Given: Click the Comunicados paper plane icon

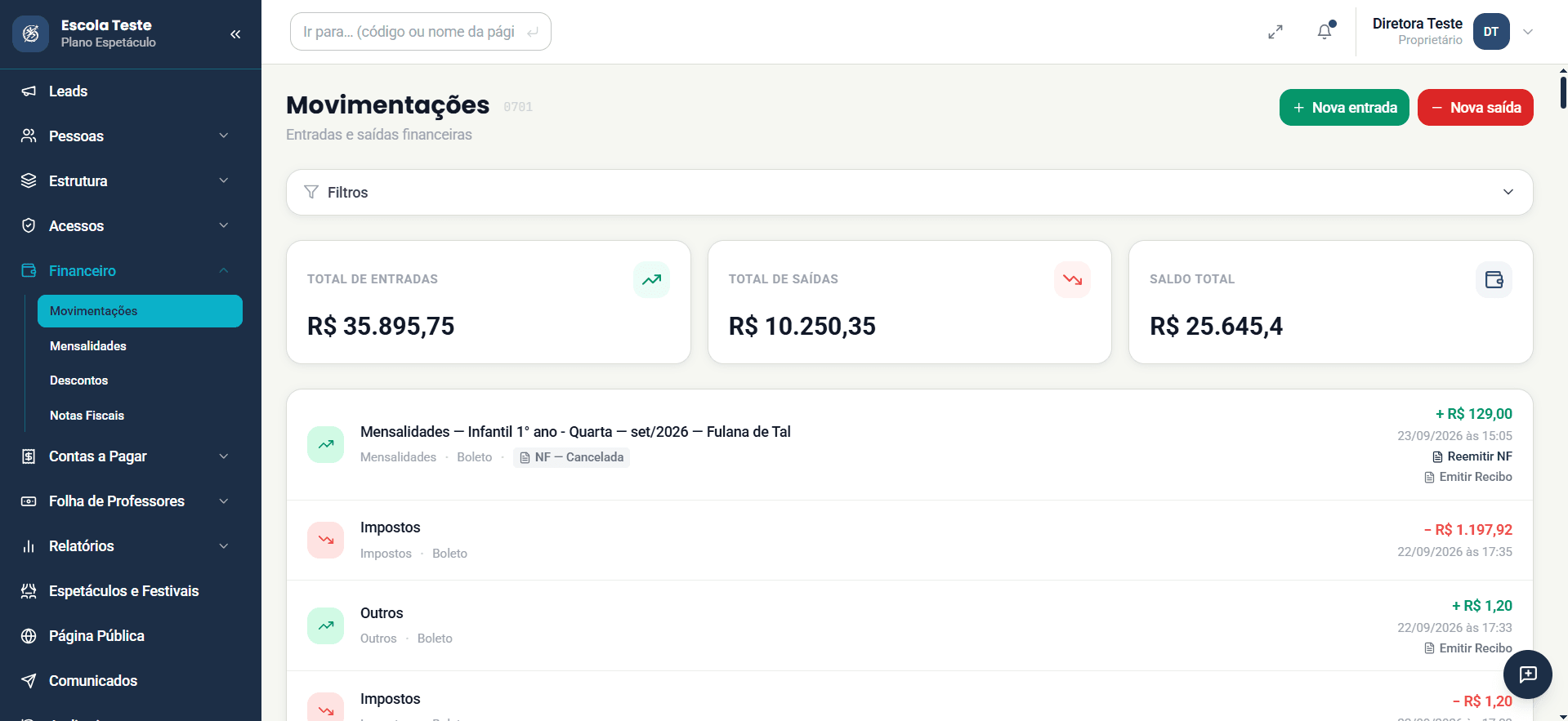Looking at the screenshot, I should 29,681.
